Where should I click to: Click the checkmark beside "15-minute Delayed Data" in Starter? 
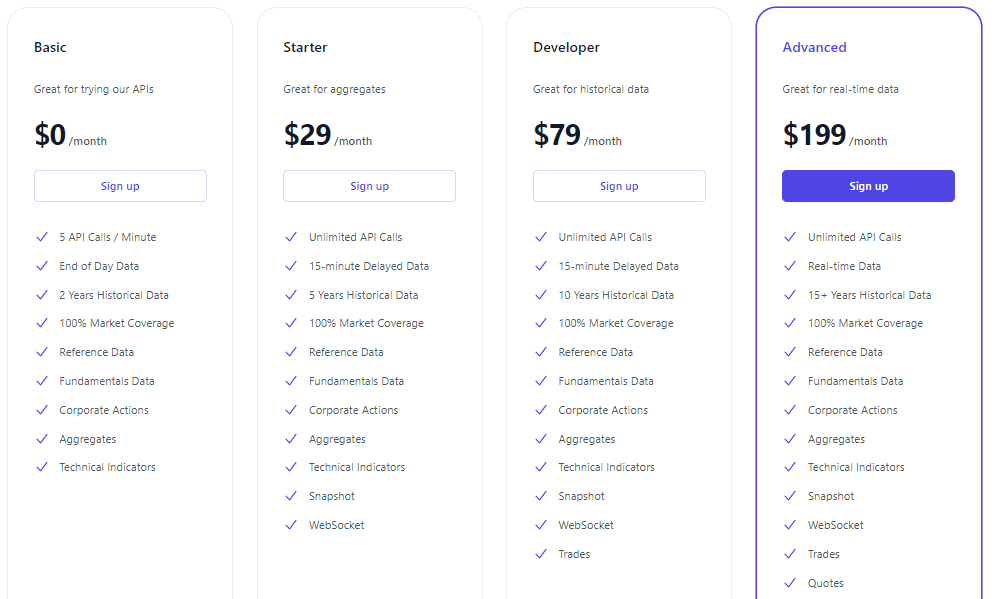click(x=291, y=266)
